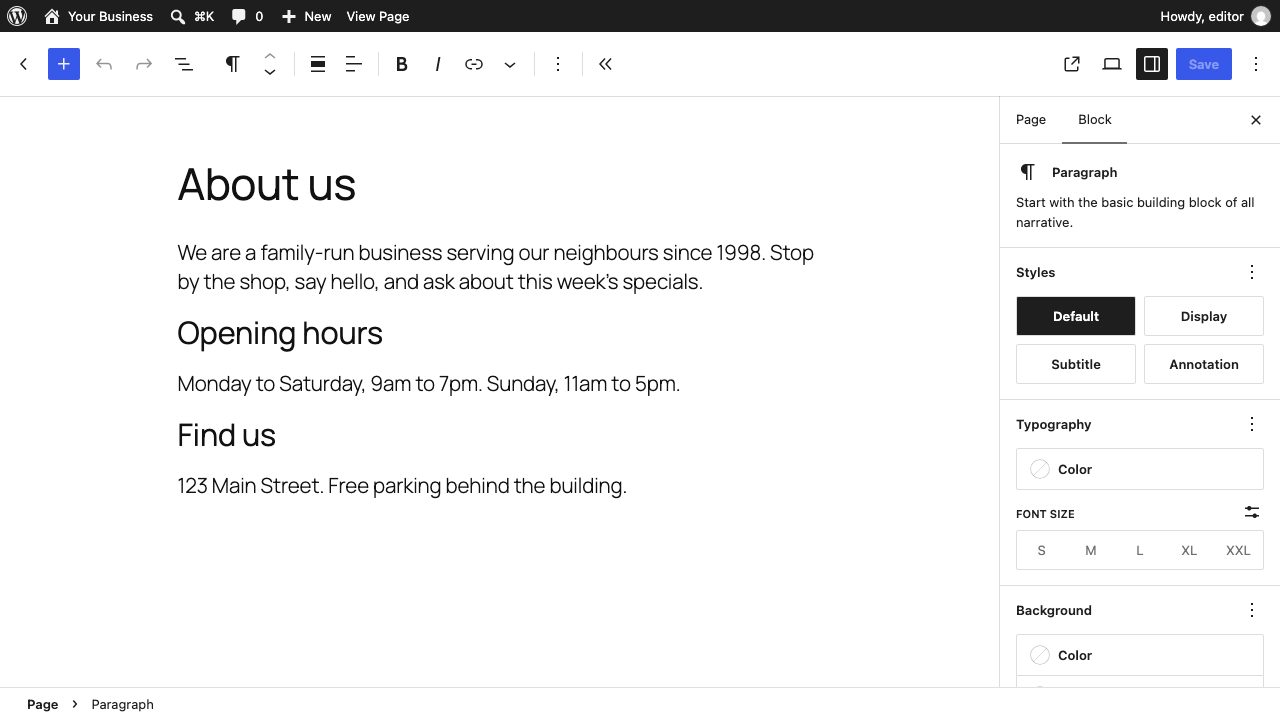The image size is (1280, 720).
Task: Move the block down
Action: [270, 73]
